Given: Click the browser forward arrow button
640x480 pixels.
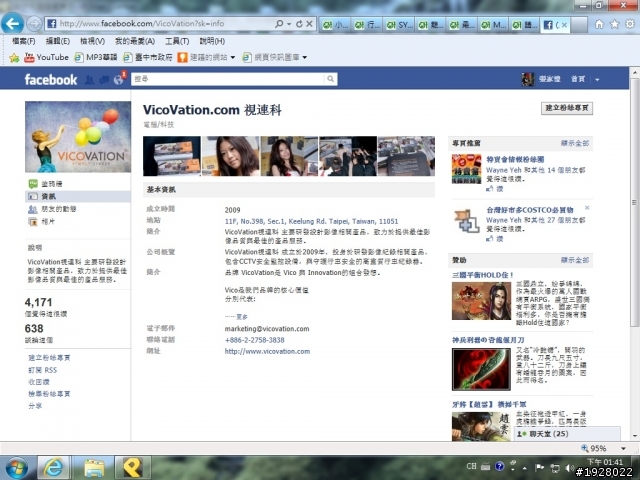Looking at the screenshot, I should [34, 24].
